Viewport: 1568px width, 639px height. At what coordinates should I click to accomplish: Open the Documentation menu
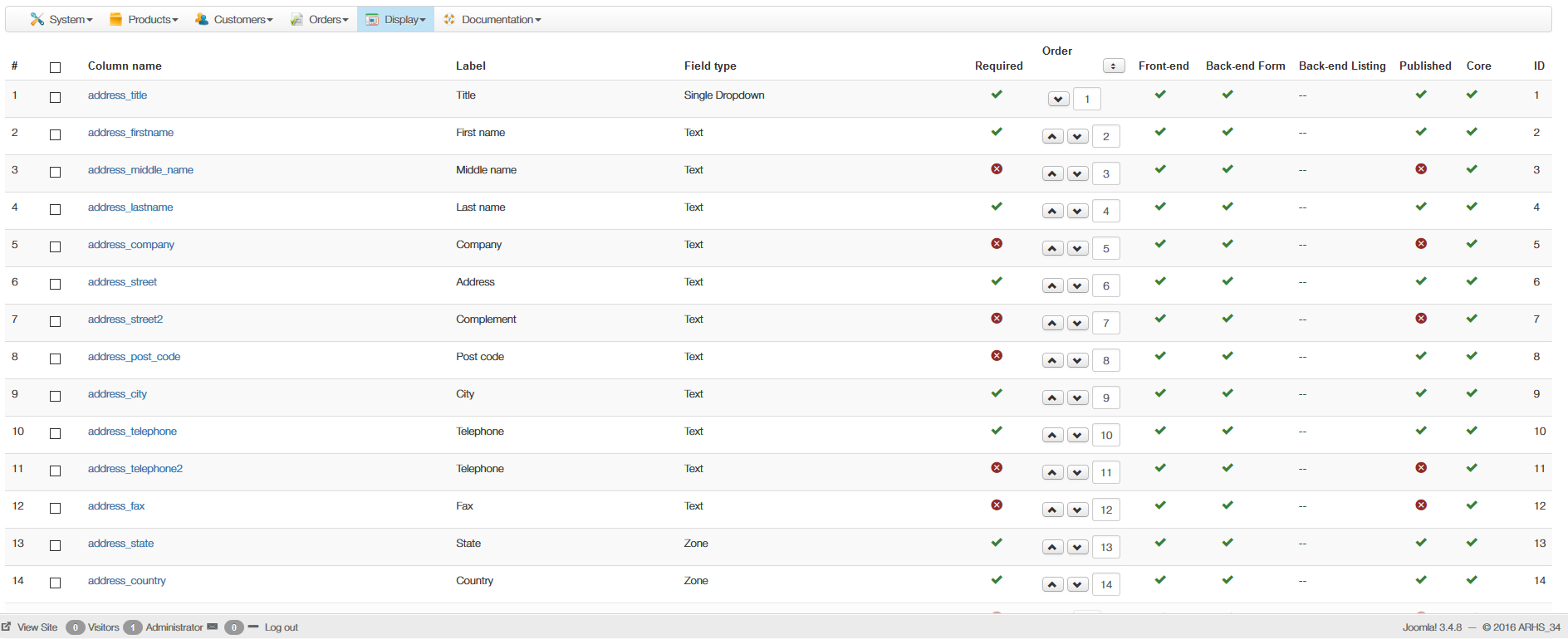(x=492, y=20)
